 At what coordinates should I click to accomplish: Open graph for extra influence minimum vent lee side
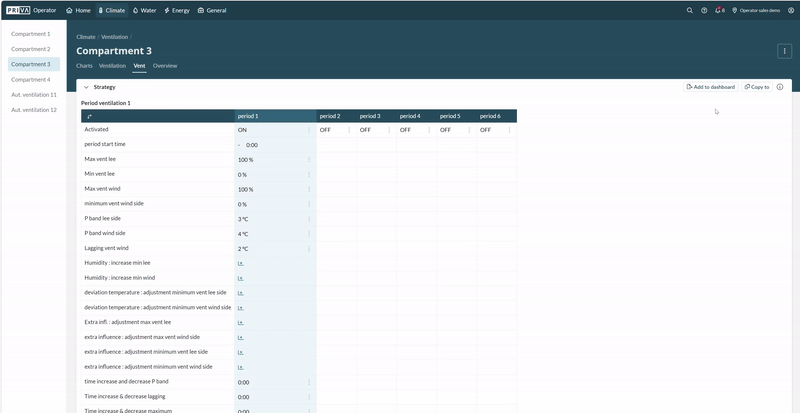(240, 352)
